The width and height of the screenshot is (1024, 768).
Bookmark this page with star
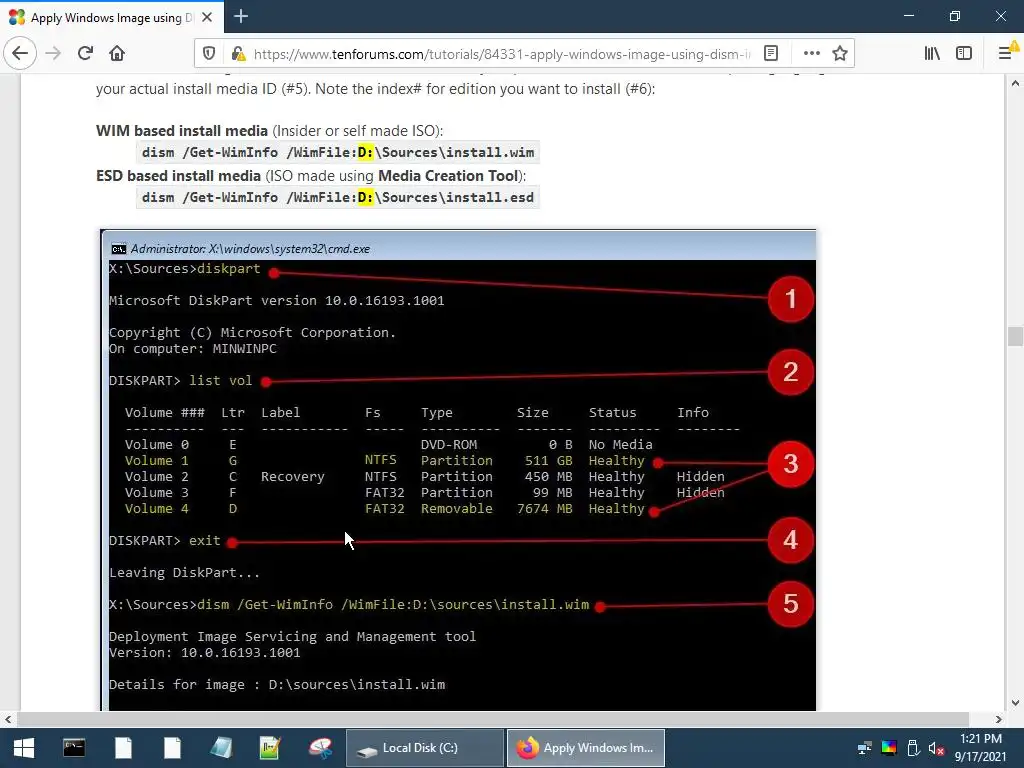[x=840, y=53]
